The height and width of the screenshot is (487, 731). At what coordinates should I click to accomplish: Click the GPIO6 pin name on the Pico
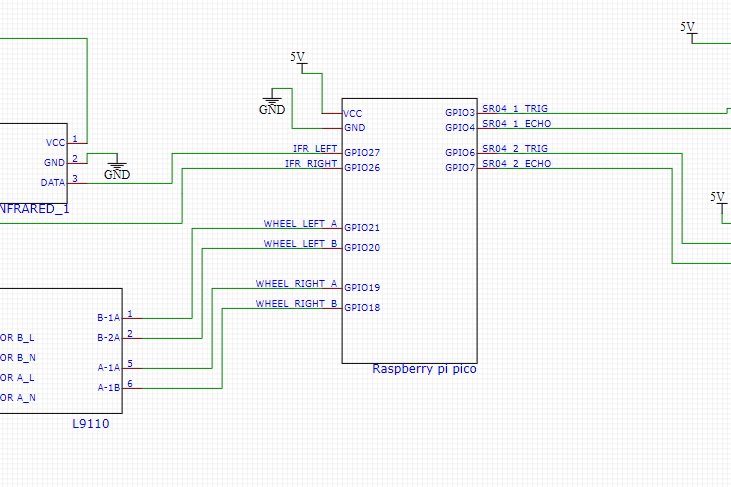point(460,153)
